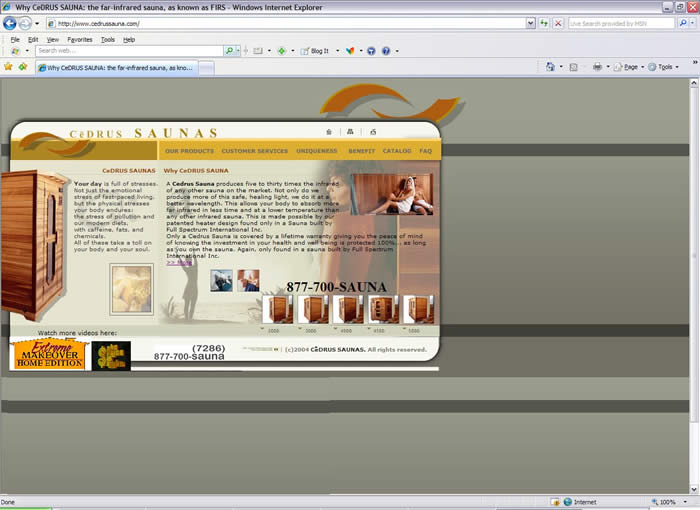Open the Favorites menu
Viewport: 700px width, 510px height.
[x=79, y=39]
